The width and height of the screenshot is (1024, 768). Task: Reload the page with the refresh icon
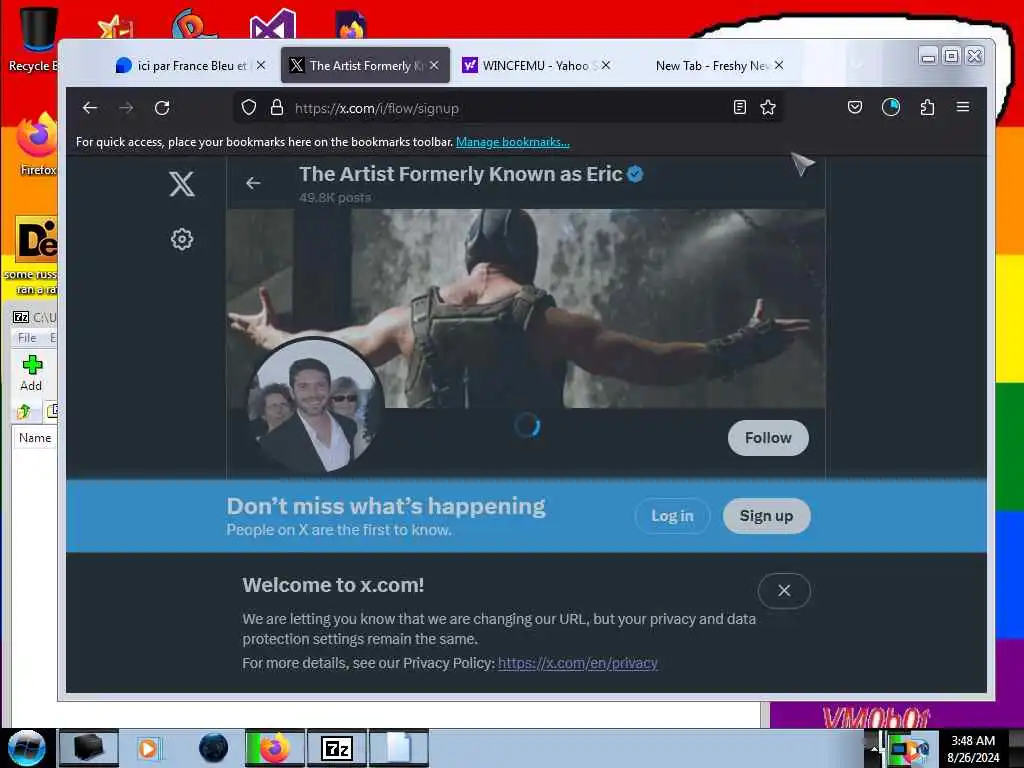pyautogui.click(x=162, y=108)
